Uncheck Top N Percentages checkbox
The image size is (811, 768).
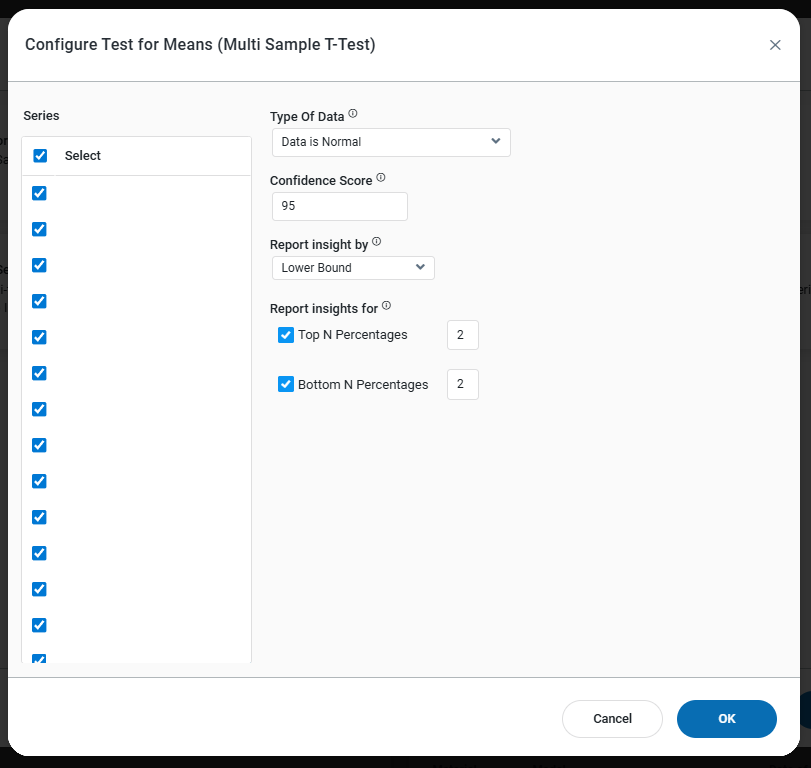pyautogui.click(x=286, y=335)
